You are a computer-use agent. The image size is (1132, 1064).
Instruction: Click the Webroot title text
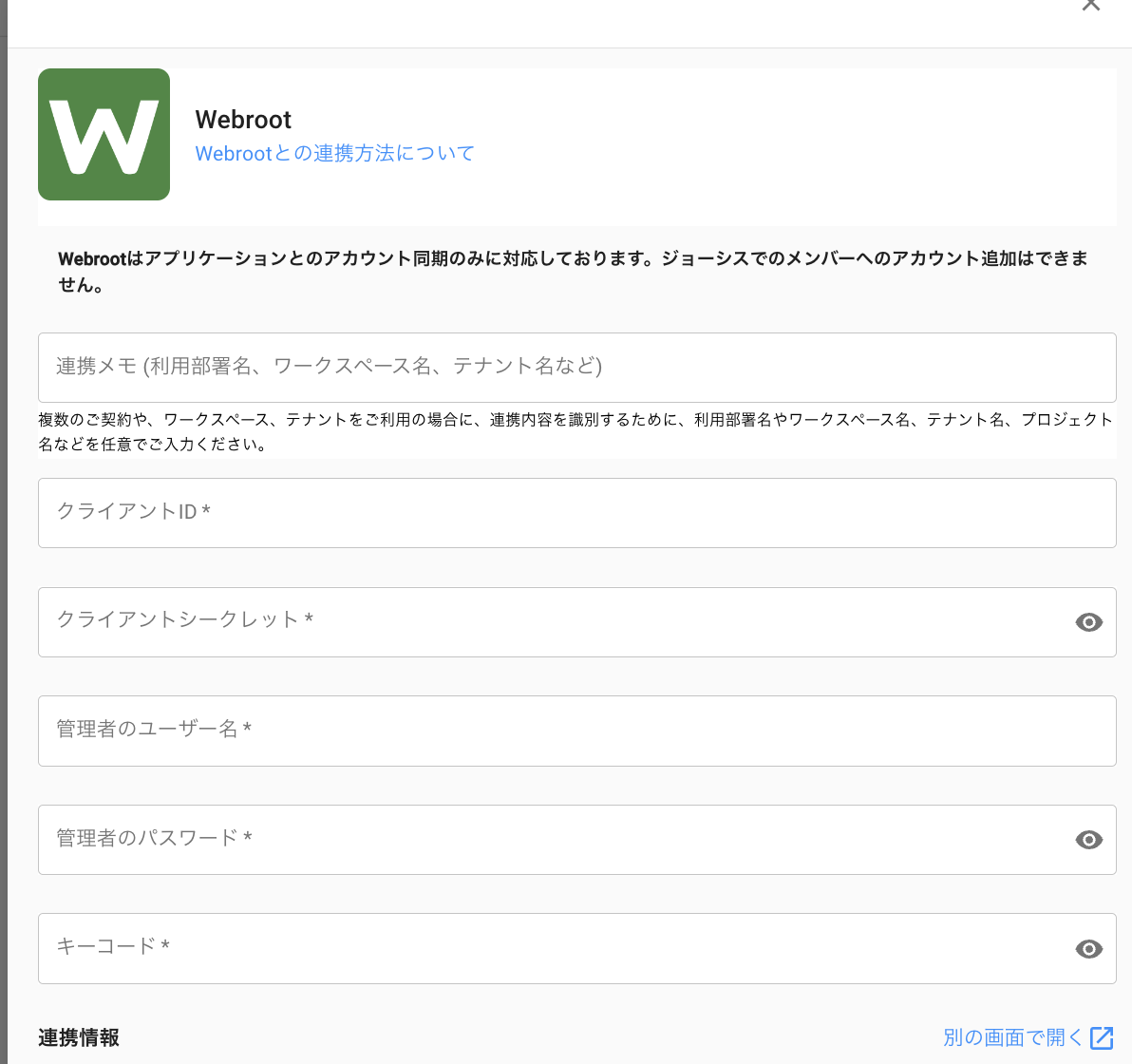coord(243,120)
